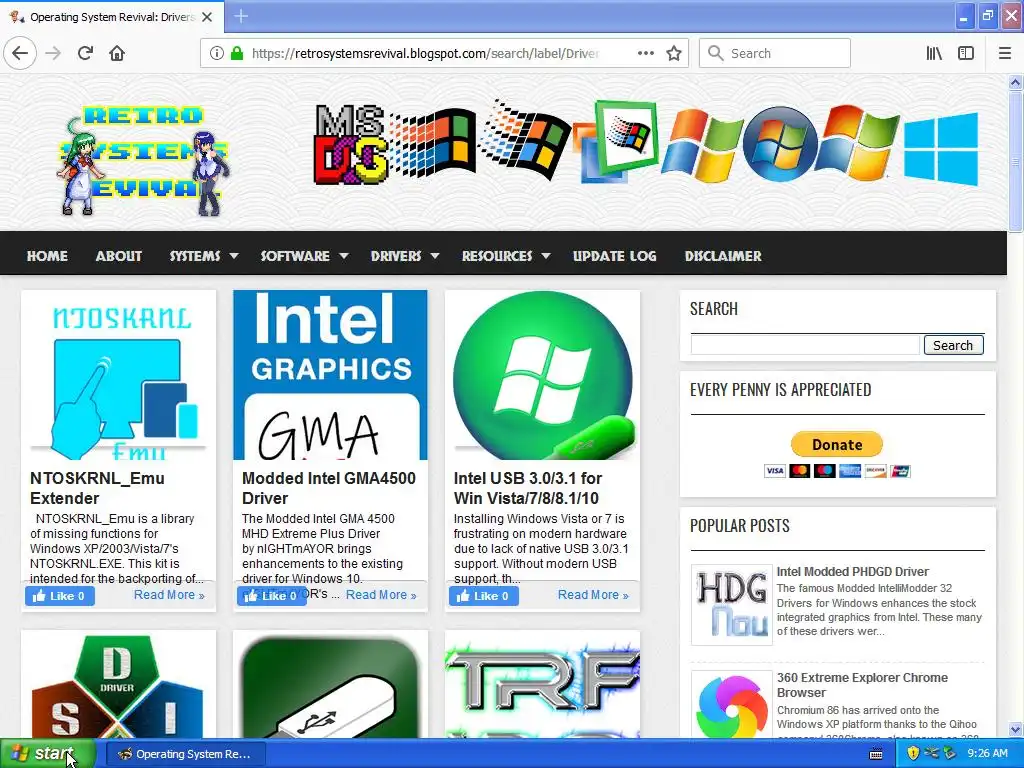Open the SDI driver post thumbnail
The width and height of the screenshot is (1024, 768).
(x=118, y=684)
